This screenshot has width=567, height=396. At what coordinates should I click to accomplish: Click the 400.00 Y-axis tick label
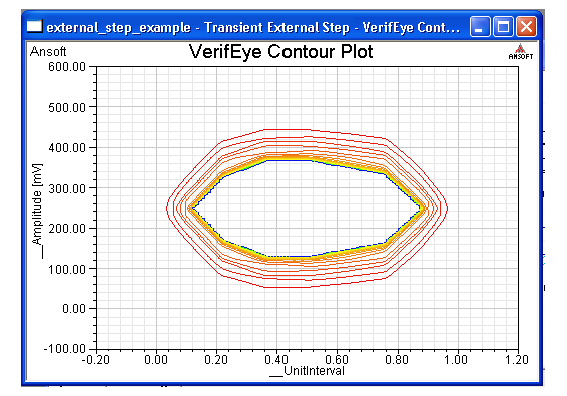(x=67, y=148)
